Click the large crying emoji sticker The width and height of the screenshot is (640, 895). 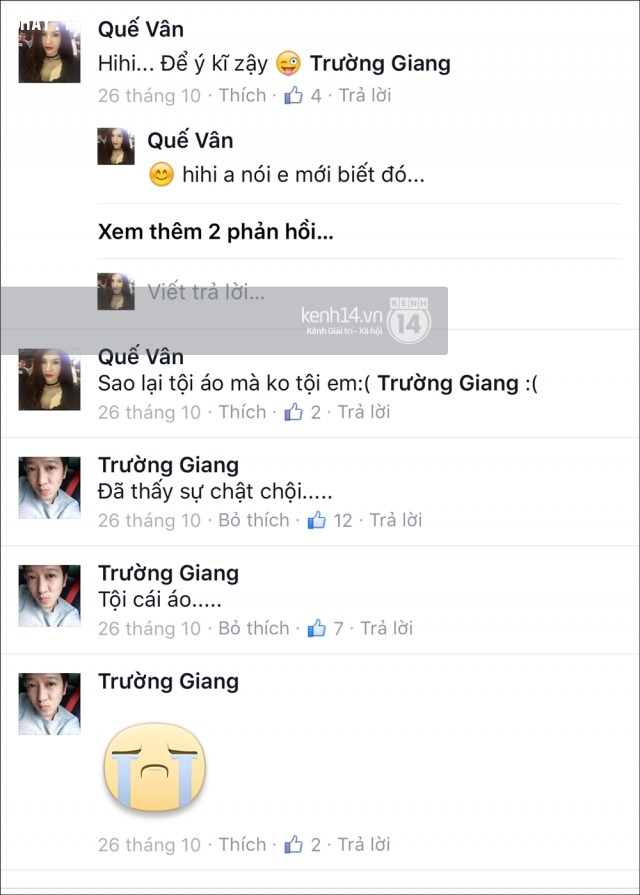coord(155,767)
